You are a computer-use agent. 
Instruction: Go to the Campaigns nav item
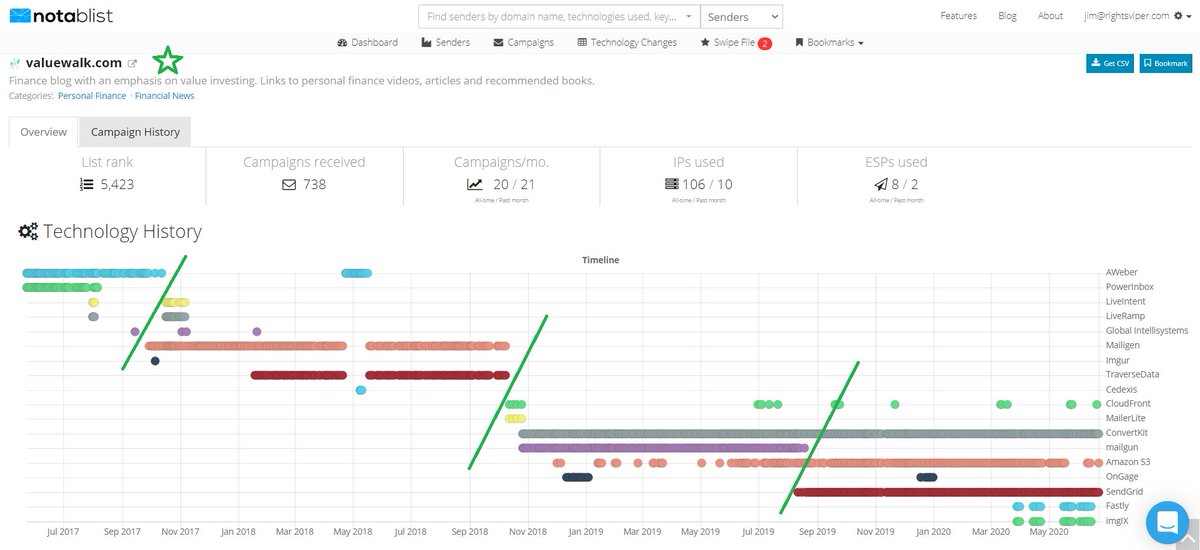click(x=524, y=42)
